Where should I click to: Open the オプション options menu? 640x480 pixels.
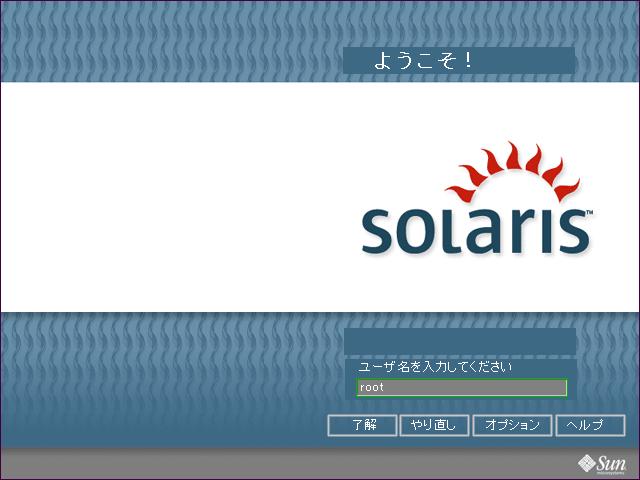512,425
